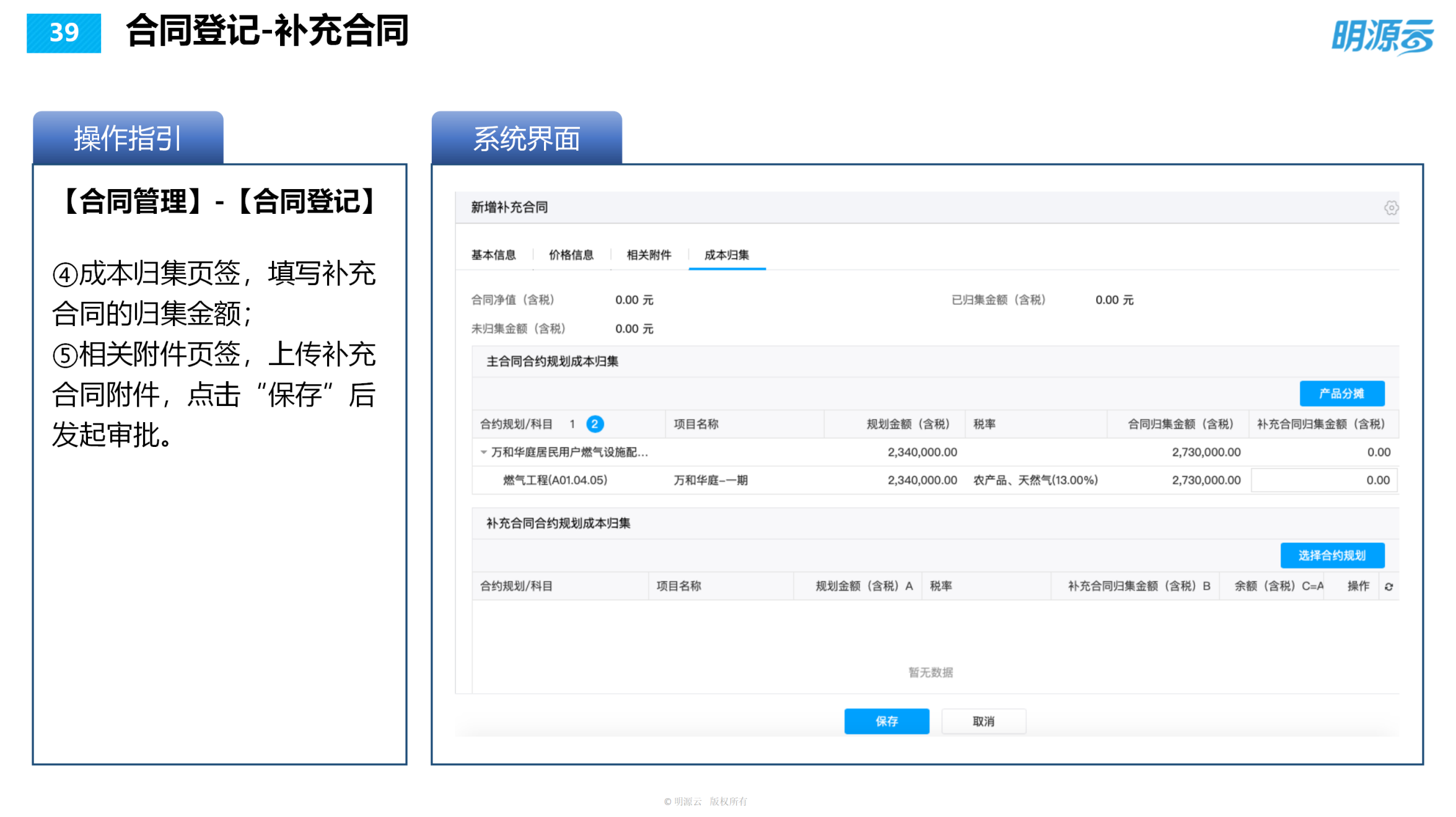Select tree level 1 in 合约规划/科目 header

573,424
